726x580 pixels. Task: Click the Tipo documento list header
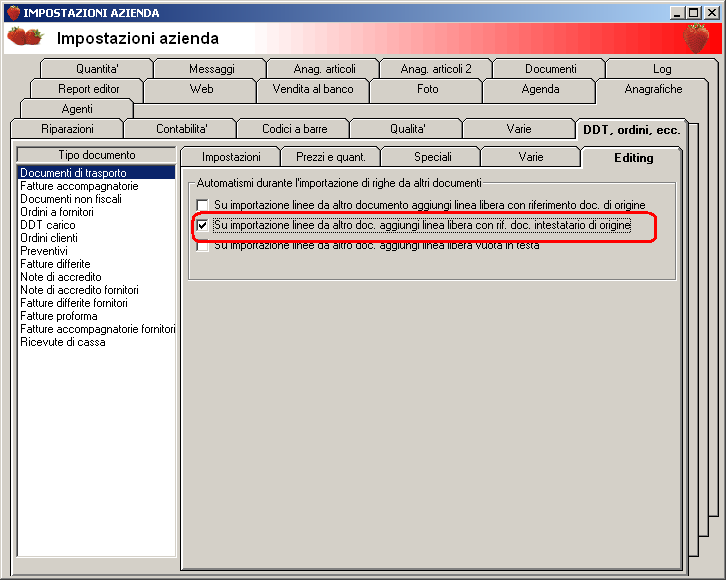click(96, 155)
